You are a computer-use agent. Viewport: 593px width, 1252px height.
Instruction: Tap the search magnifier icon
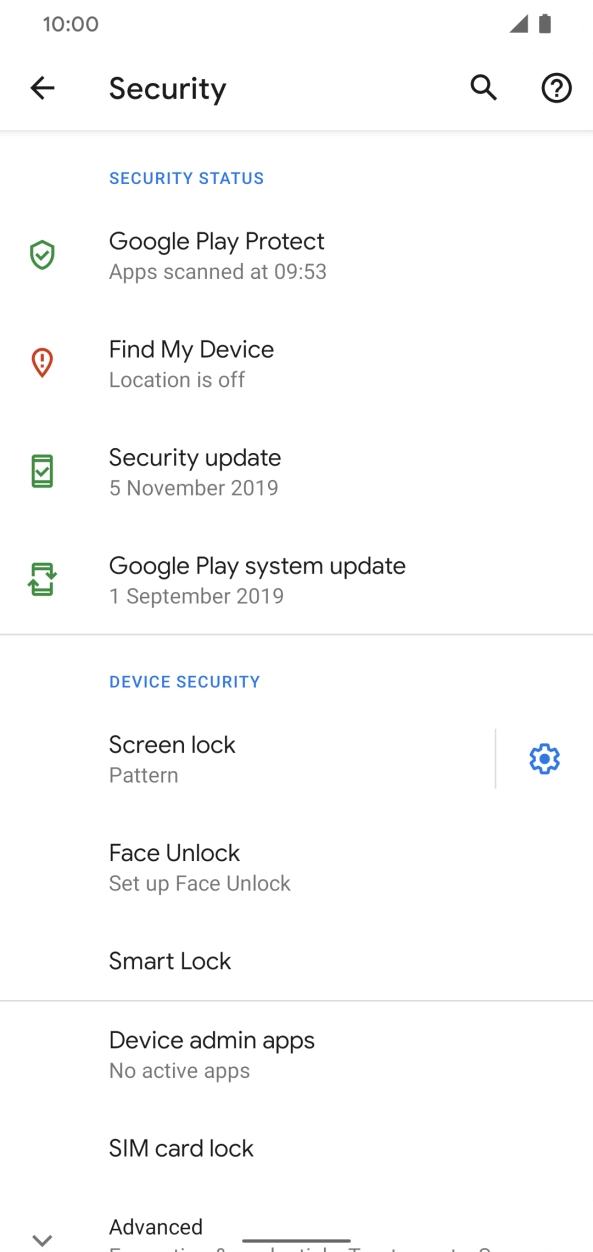[483, 88]
